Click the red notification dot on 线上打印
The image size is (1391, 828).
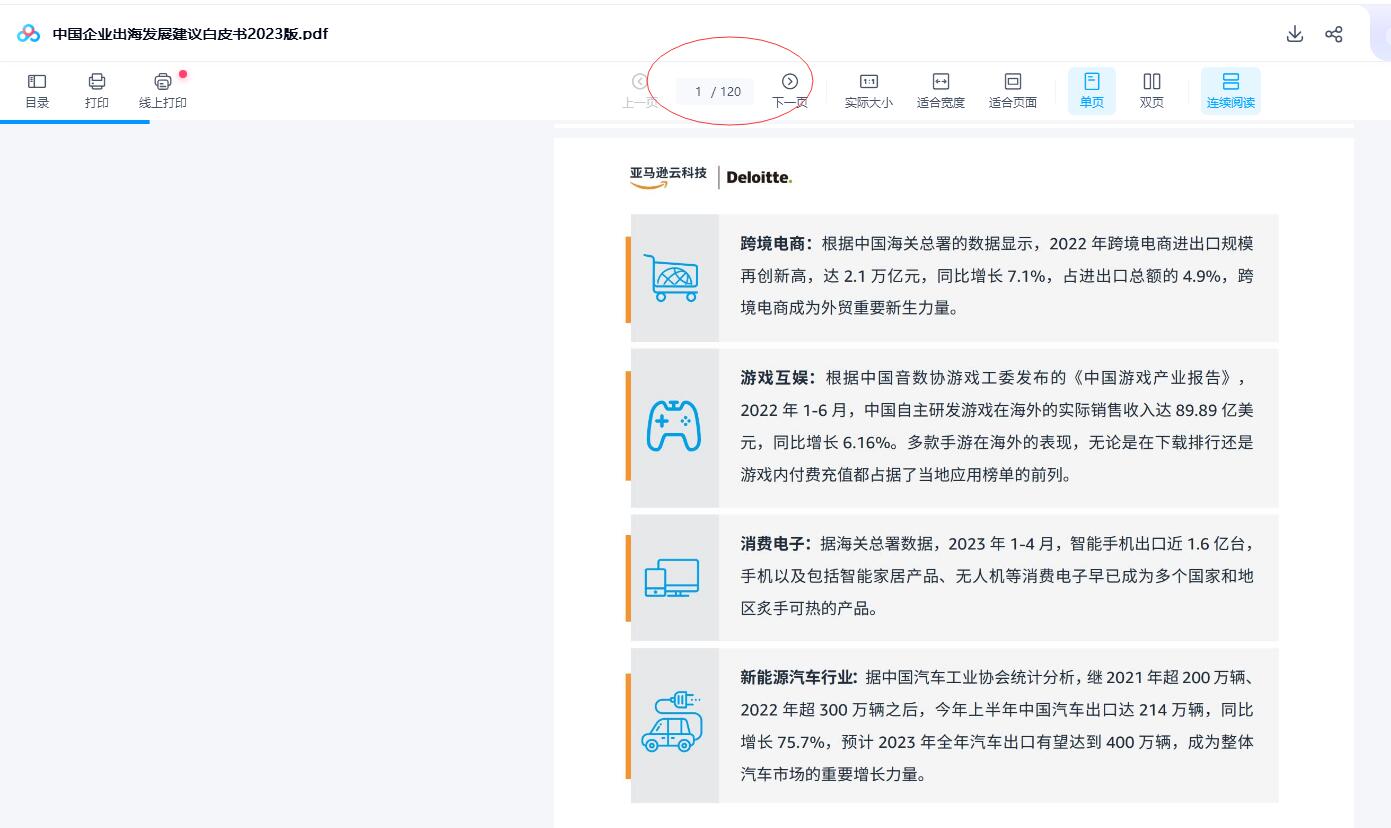(x=182, y=72)
